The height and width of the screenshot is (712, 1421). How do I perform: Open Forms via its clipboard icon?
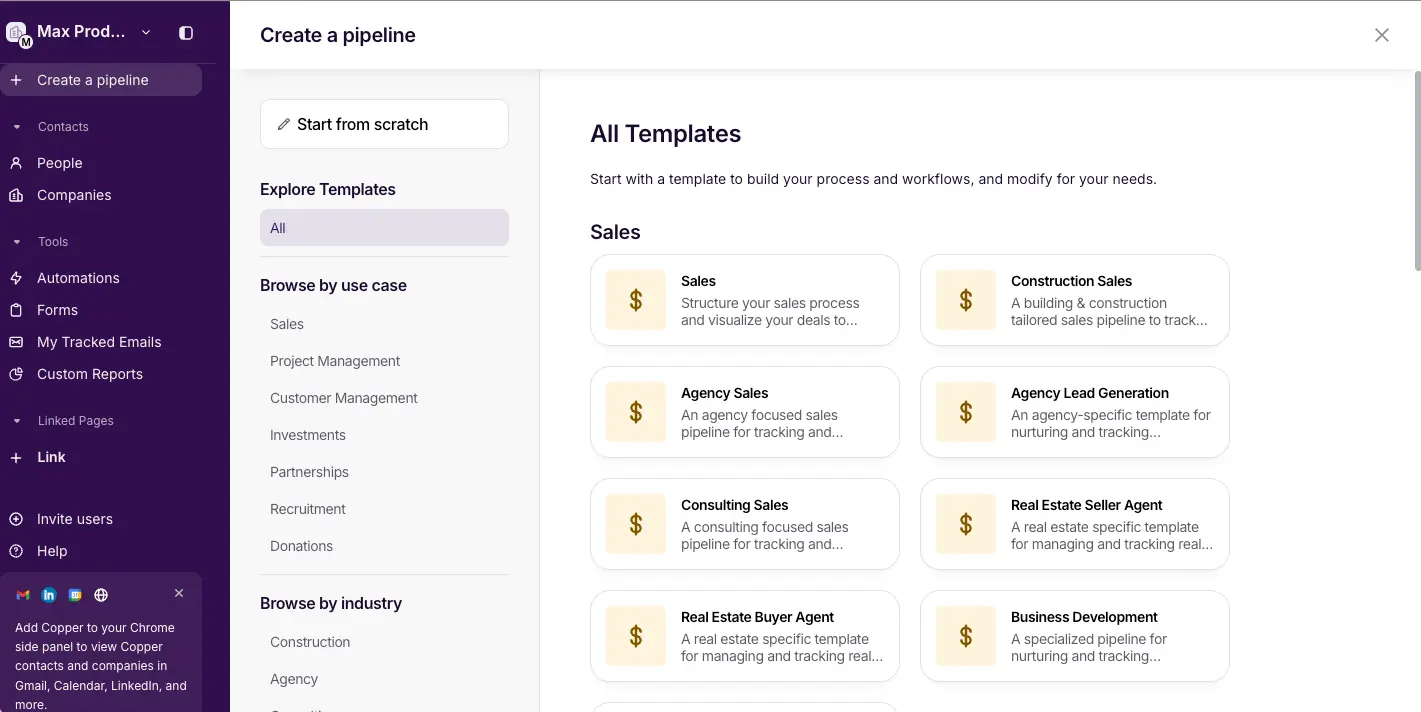(x=15, y=309)
